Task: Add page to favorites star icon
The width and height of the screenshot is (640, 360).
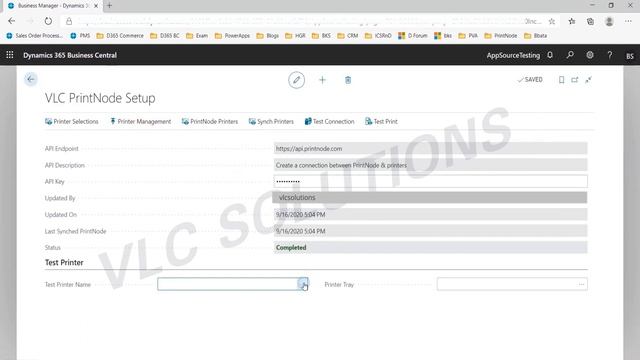Action: [551, 21]
